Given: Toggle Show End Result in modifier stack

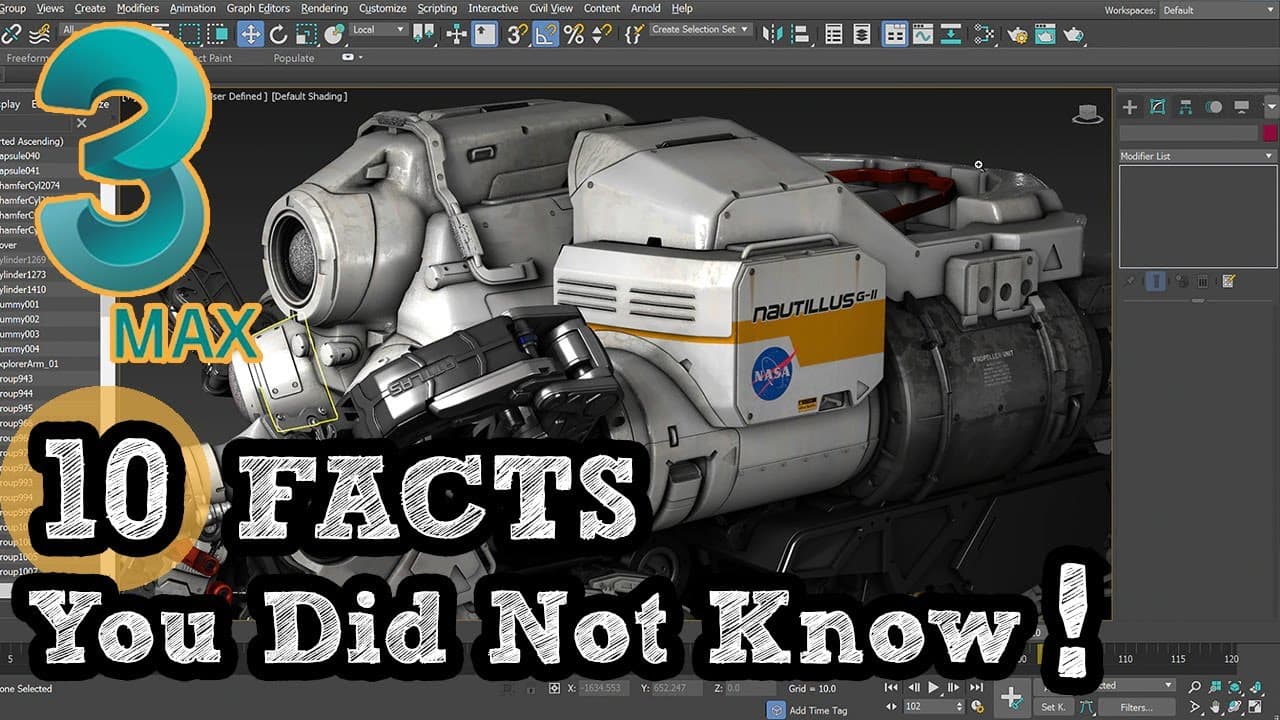Looking at the screenshot, I should (x=1156, y=282).
